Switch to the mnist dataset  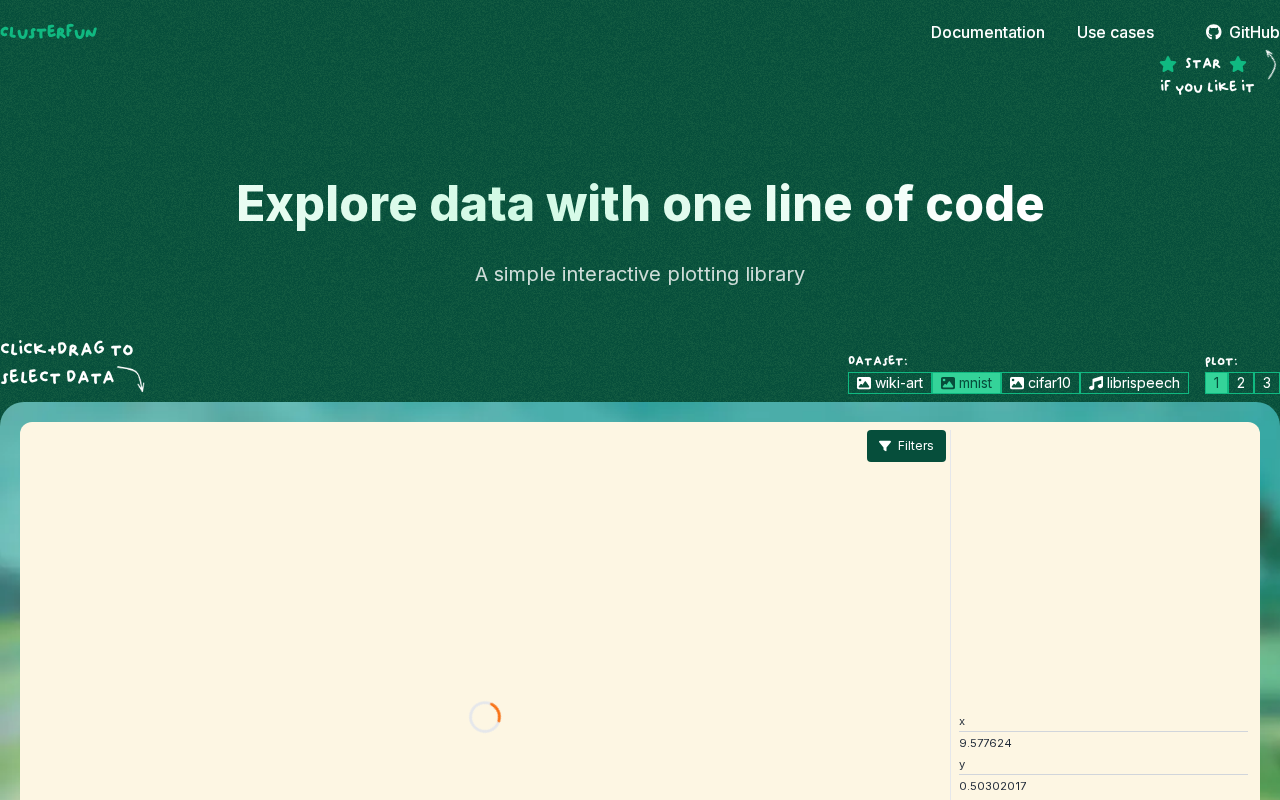pos(967,383)
